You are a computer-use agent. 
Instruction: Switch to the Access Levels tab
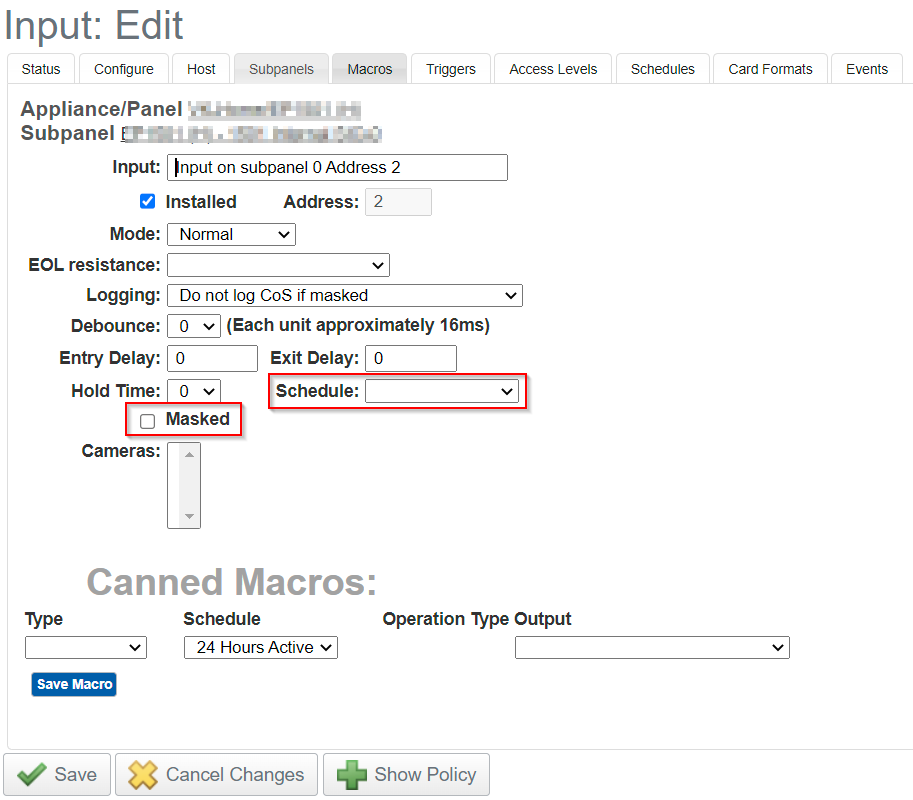552,68
